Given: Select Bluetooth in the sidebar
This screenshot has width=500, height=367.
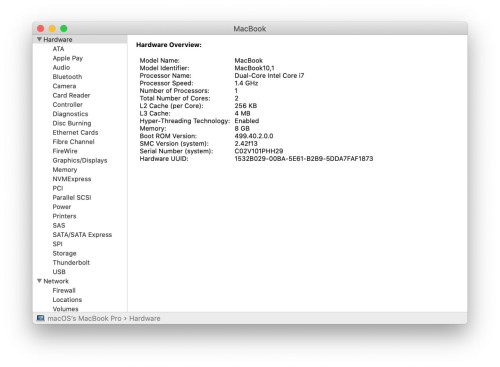Looking at the screenshot, I should [x=67, y=77].
